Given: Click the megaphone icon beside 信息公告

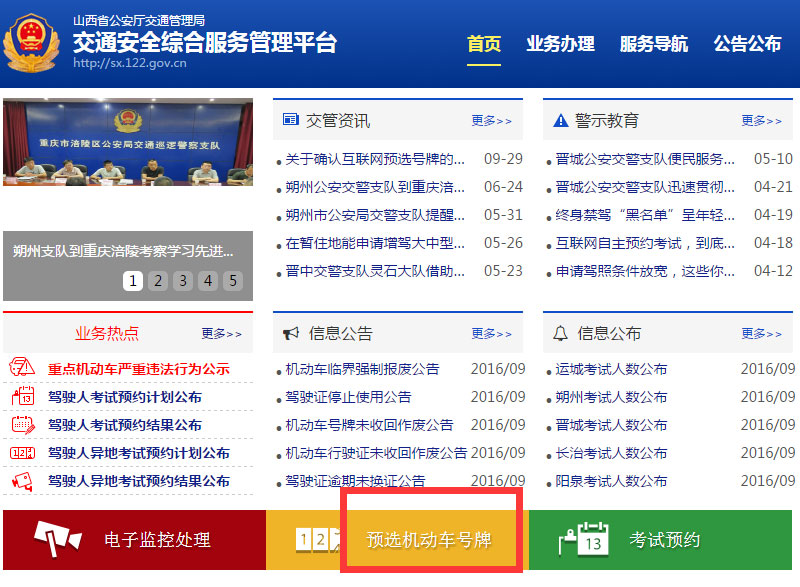Looking at the screenshot, I should click(291, 332).
